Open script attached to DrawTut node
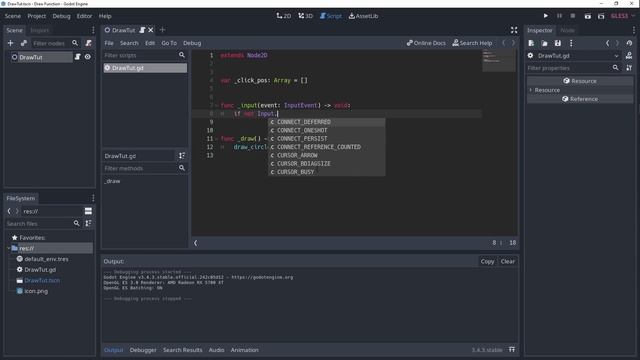640x360 pixels. (78, 57)
